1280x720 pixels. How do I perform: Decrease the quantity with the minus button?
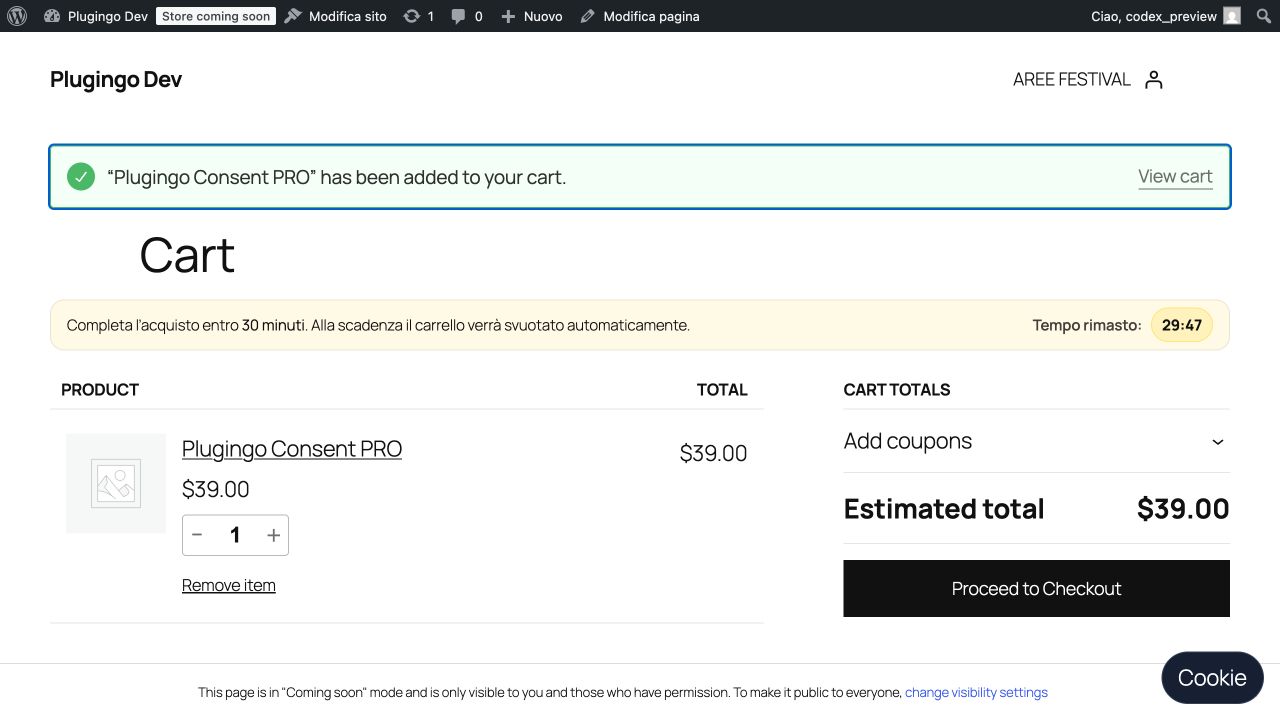click(198, 535)
